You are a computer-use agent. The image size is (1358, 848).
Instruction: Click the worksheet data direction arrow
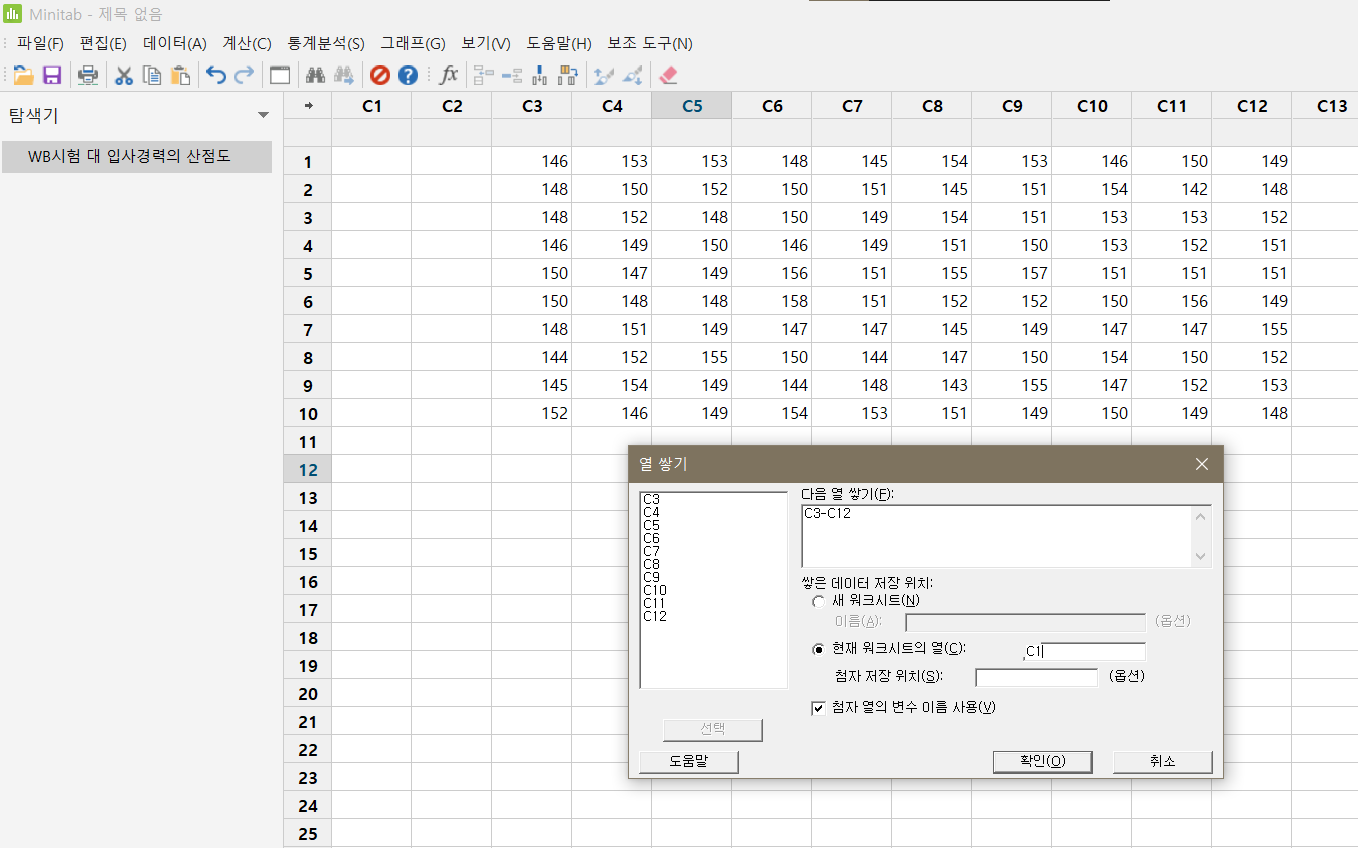tap(308, 106)
